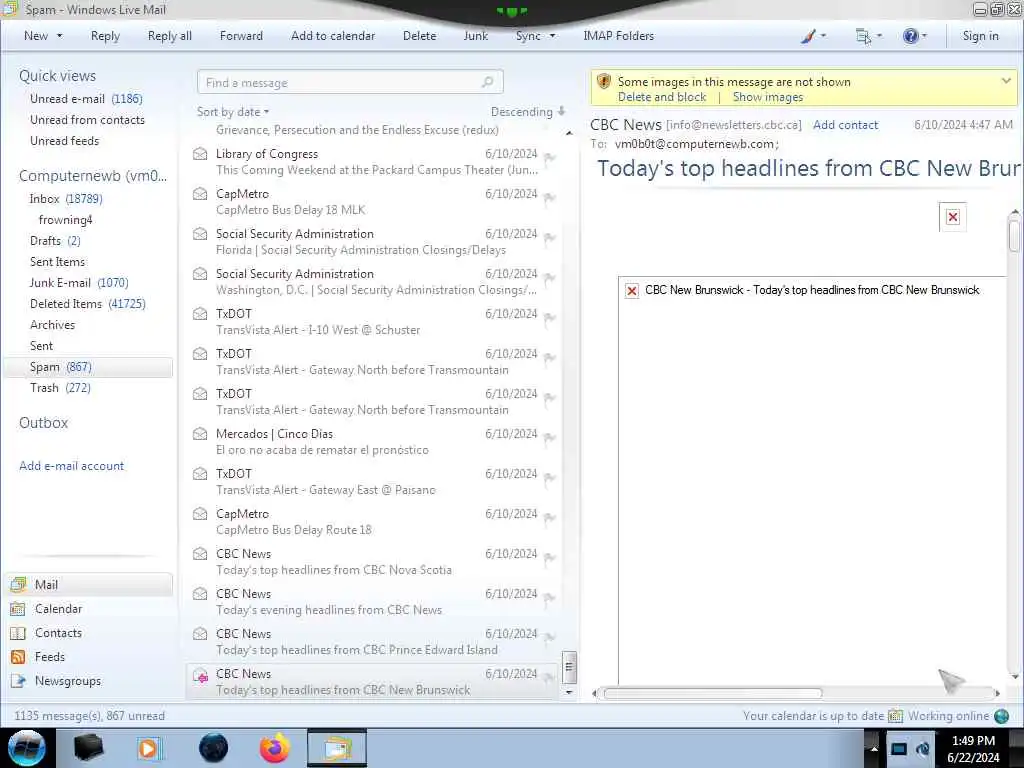This screenshot has height=768, width=1024.
Task: Click Add to calendar in toolbar
Action: 333,36
